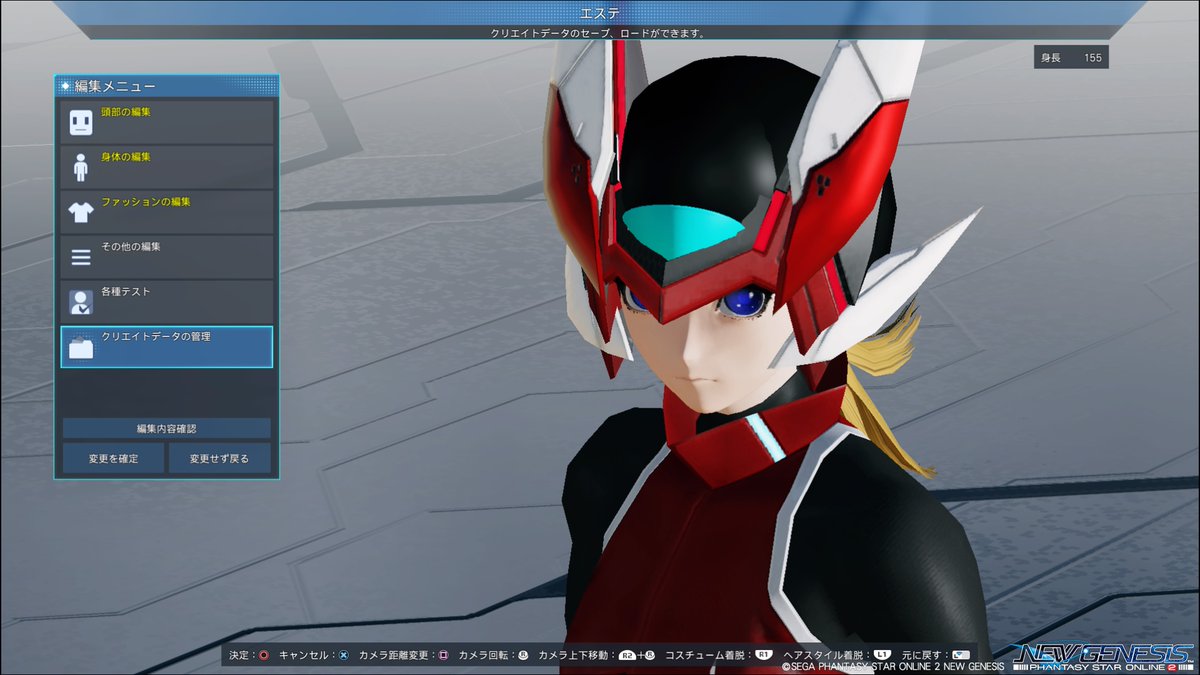1200x675 pixels.
Task: Select the face icon for head editing
Action: 81,123
